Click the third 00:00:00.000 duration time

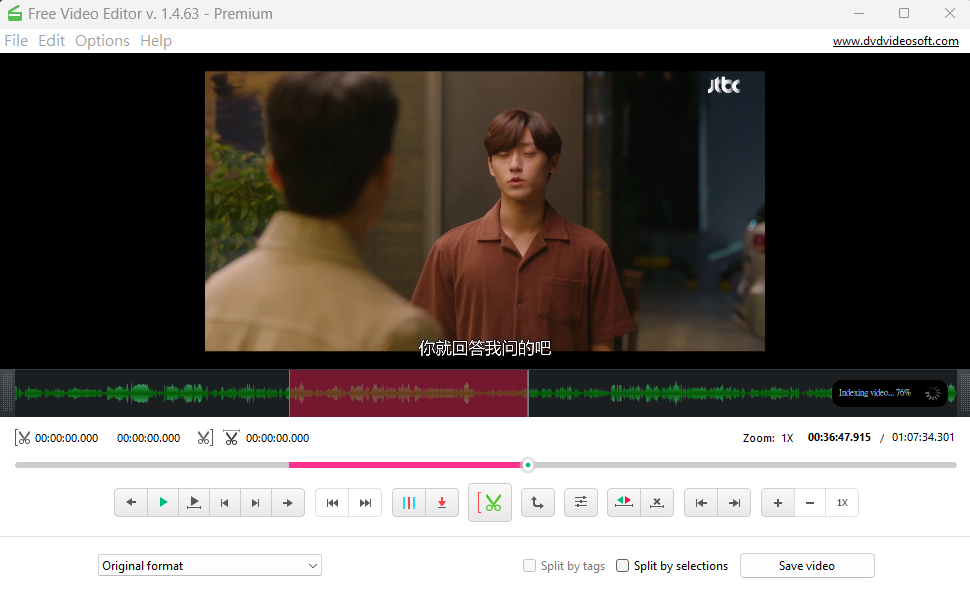277,438
